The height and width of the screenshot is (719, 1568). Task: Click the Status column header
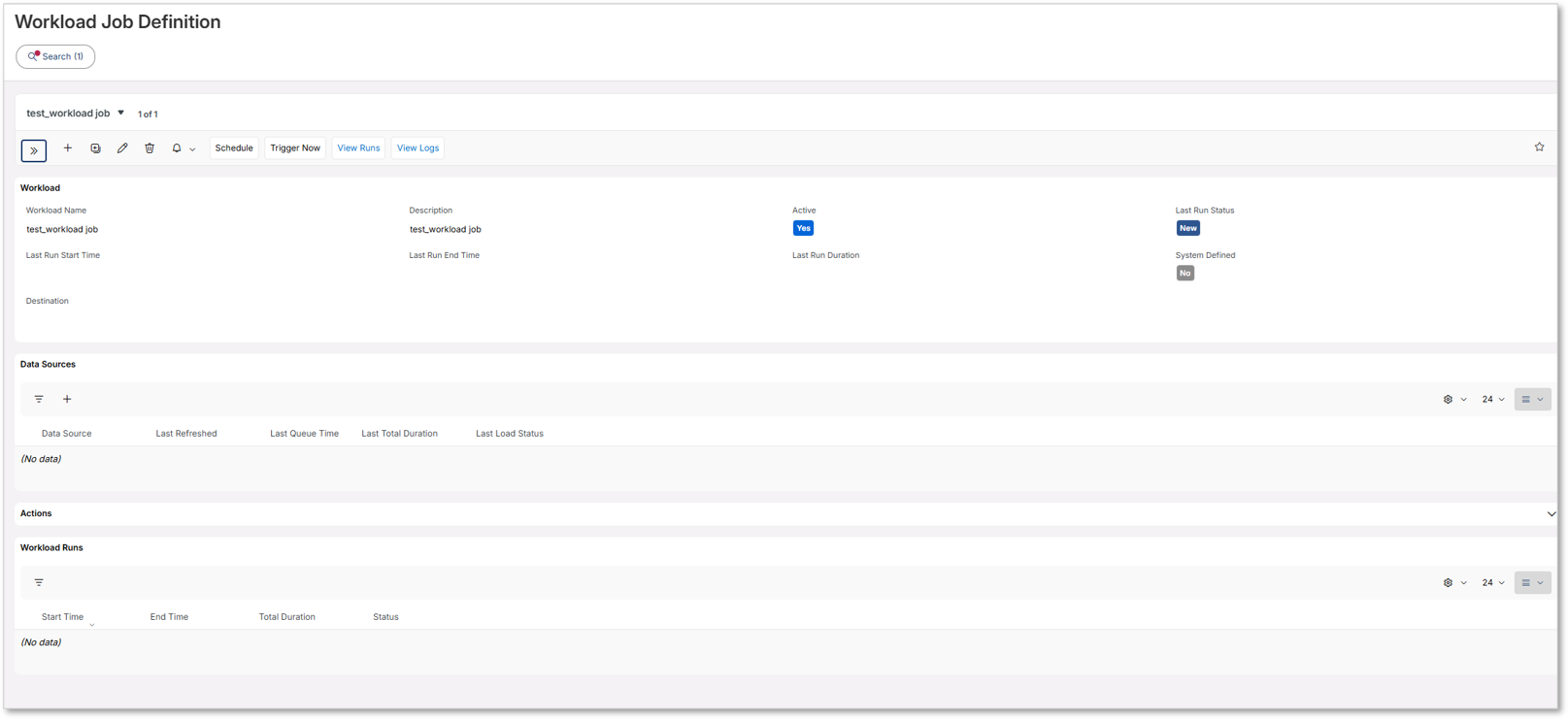point(385,617)
